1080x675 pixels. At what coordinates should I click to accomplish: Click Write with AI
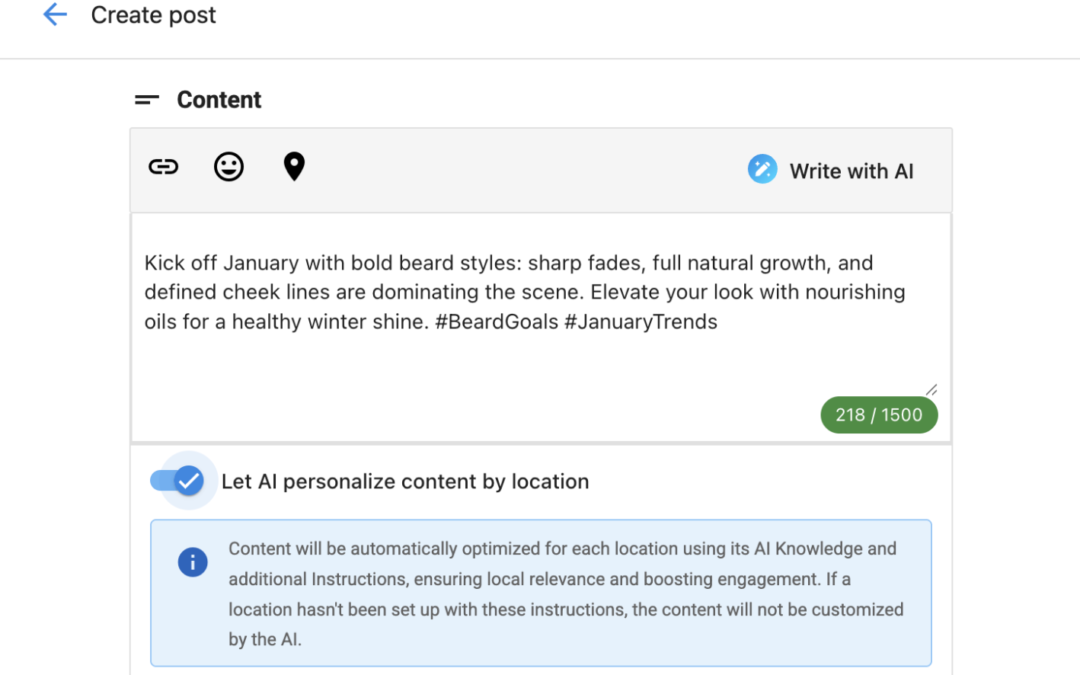[851, 170]
